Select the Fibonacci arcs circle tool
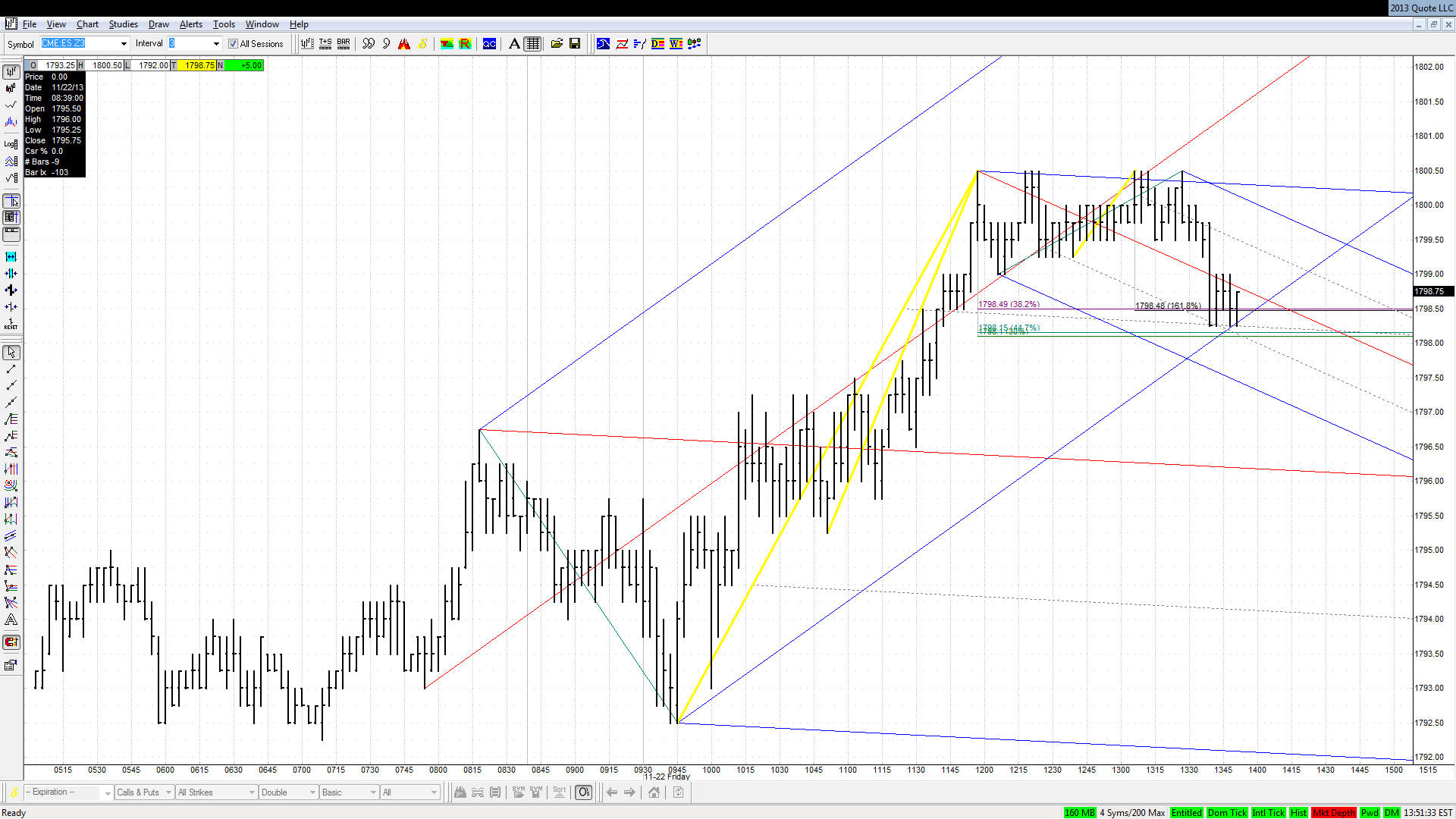Screen dimensions: 1456x819 (x=11, y=486)
